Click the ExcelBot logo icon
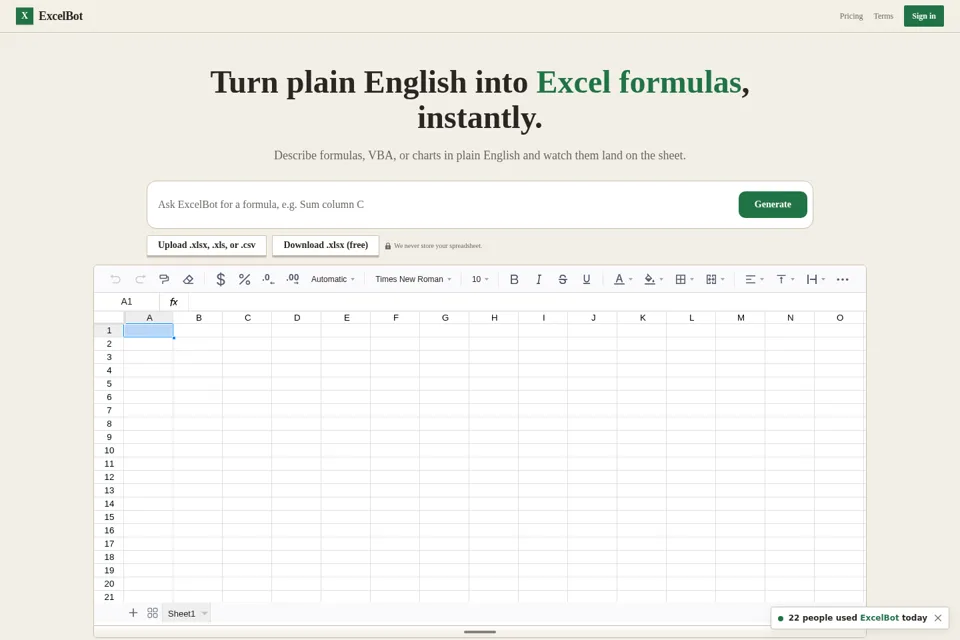 click(24, 16)
